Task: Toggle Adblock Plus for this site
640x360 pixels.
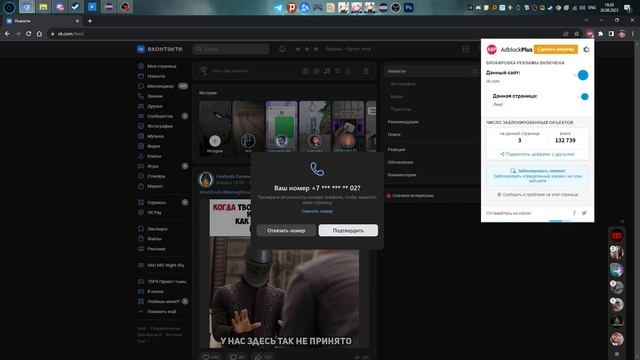Action: [x=582, y=75]
